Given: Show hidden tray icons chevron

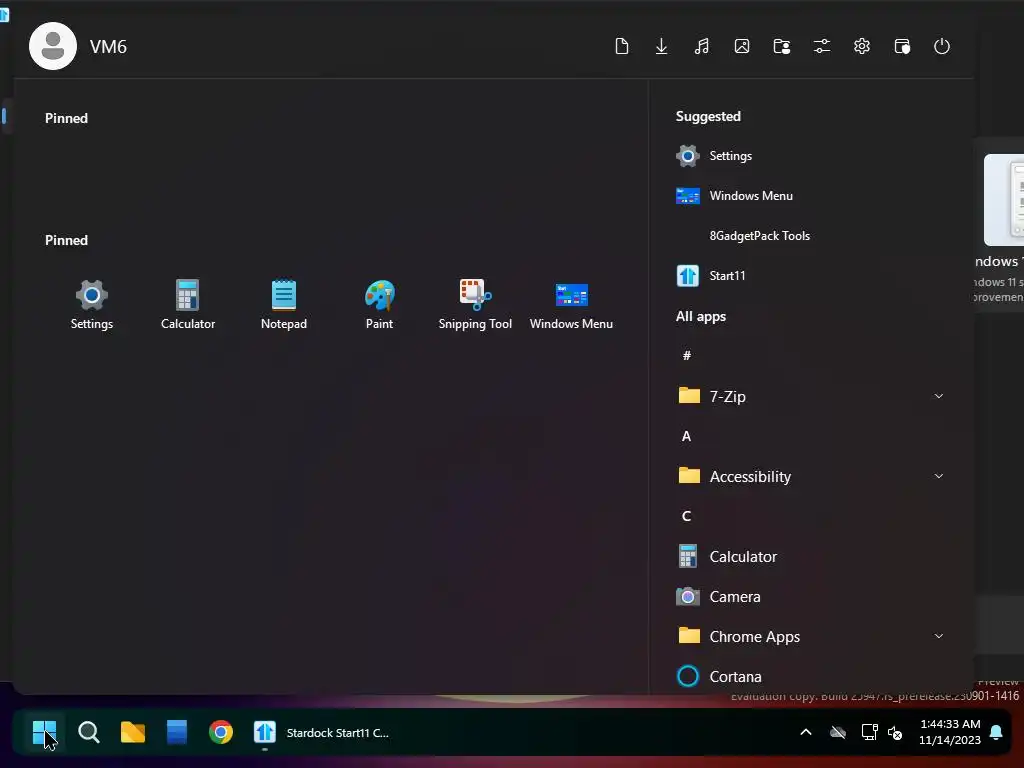Looking at the screenshot, I should 806,733.
